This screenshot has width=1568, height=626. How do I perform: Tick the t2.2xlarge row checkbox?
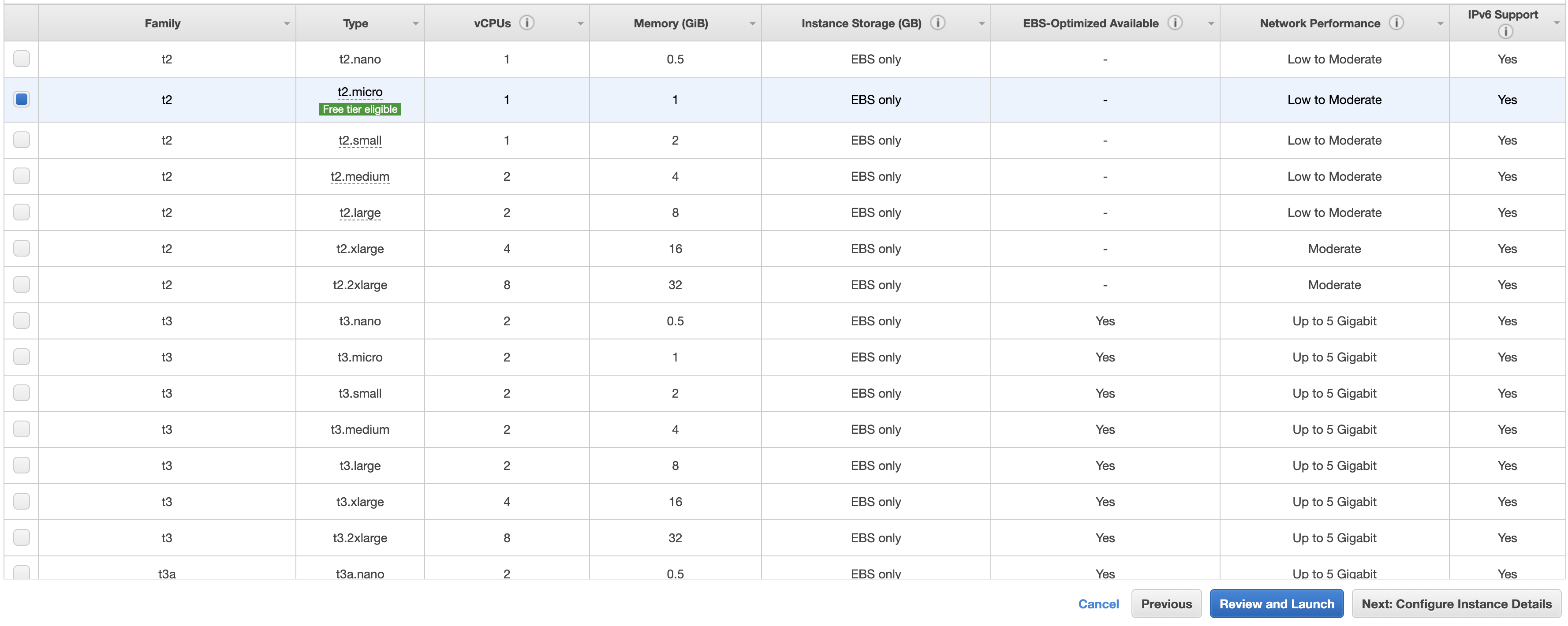(x=21, y=284)
